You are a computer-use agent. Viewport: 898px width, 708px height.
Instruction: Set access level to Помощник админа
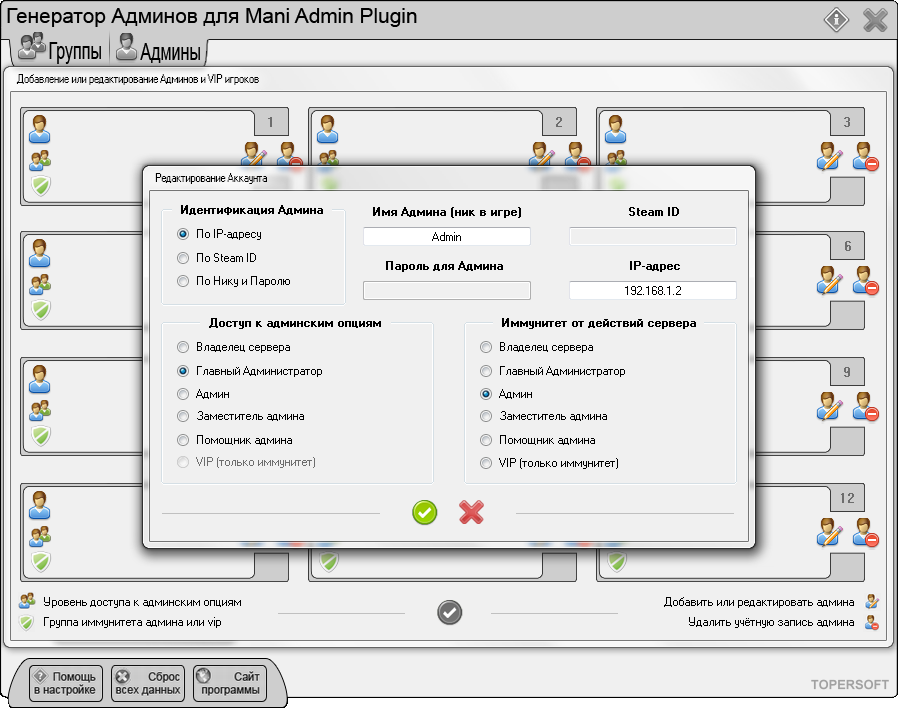pos(235,440)
